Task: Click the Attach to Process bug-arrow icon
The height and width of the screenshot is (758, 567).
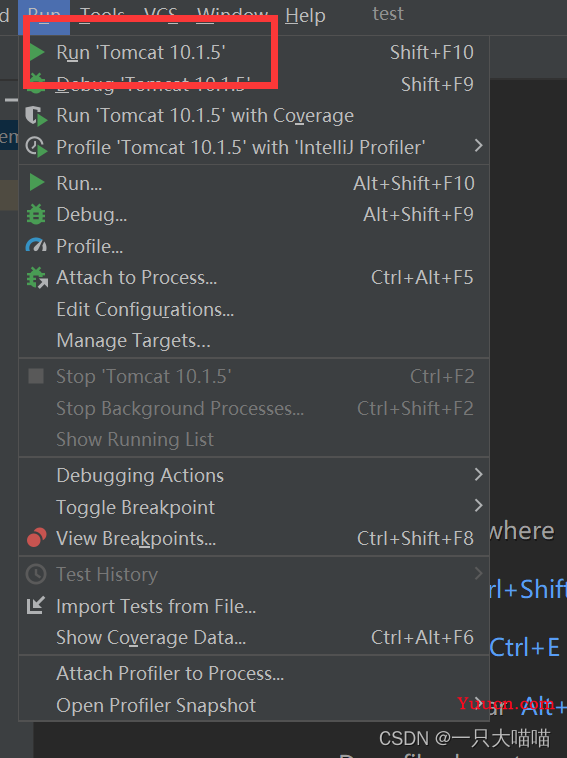Action: pos(37,277)
